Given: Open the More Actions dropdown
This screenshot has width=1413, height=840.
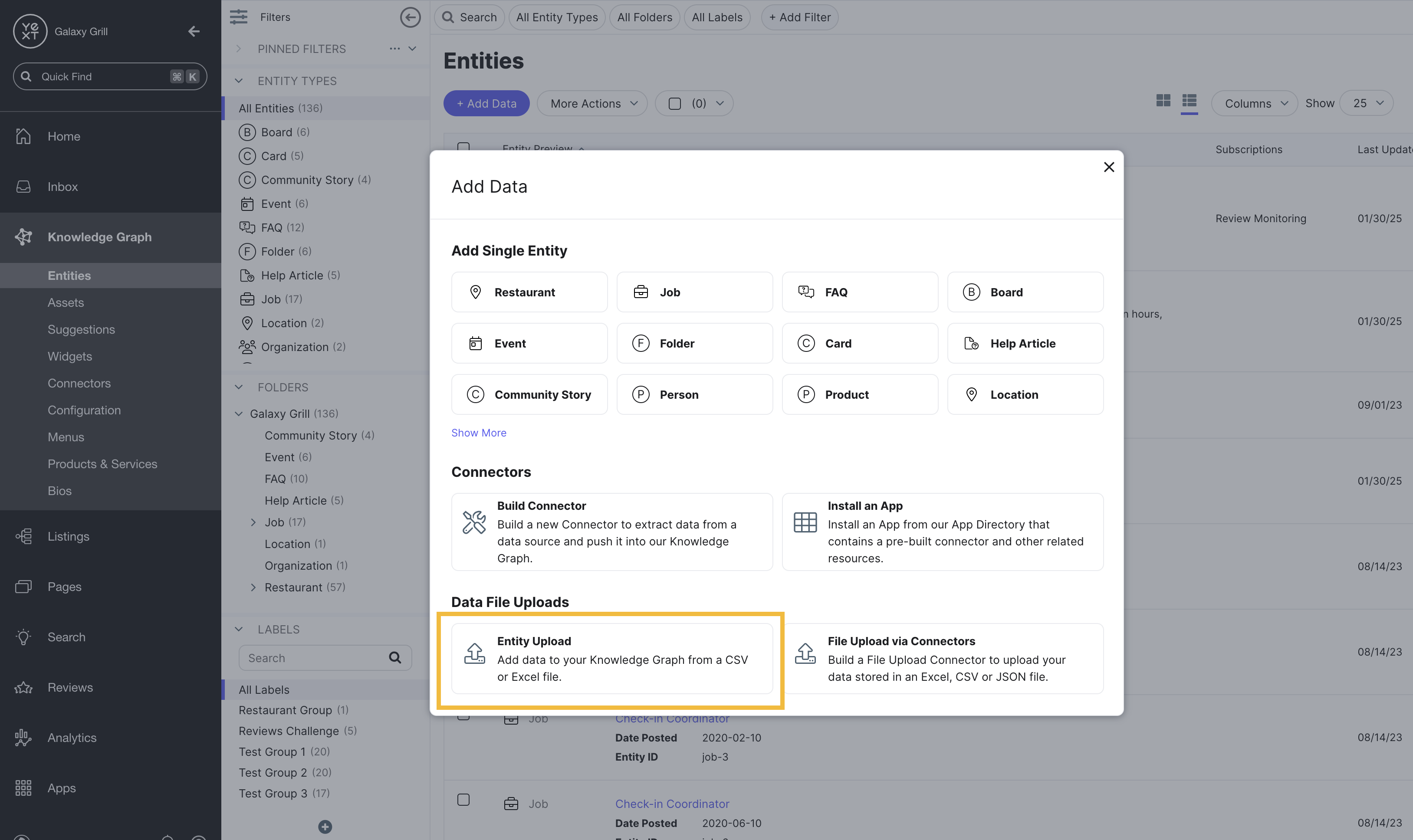Looking at the screenshot, I should click(x=591, y=103).
